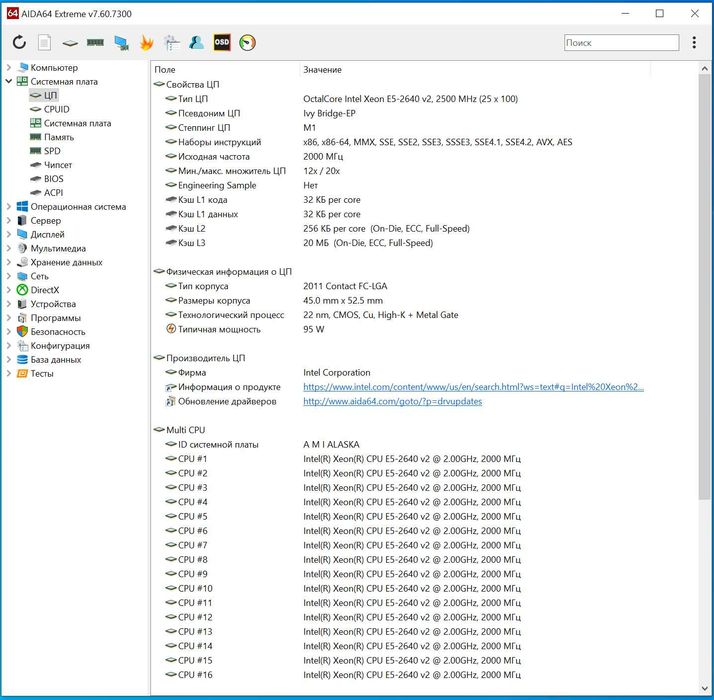The width and height of the screenshot is (714, 700).
Task: Open the BIOS tree item
Action: point(46,179)
